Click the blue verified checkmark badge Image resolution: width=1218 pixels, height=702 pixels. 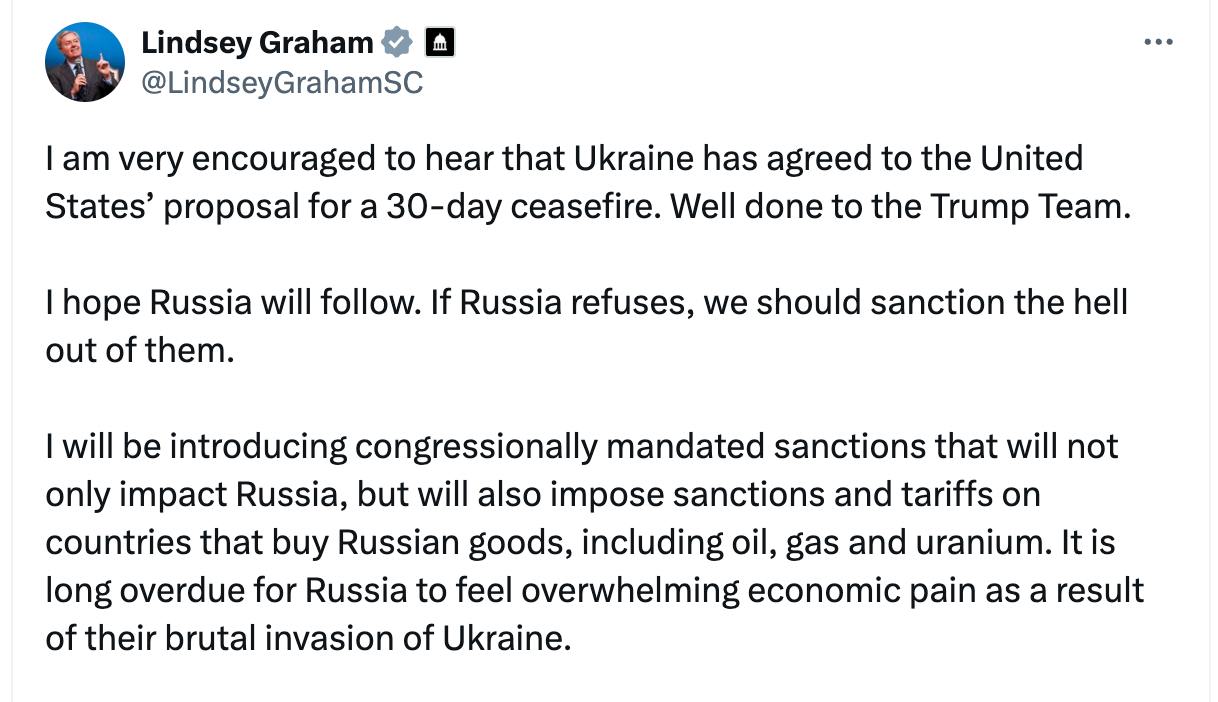(398, 43)
